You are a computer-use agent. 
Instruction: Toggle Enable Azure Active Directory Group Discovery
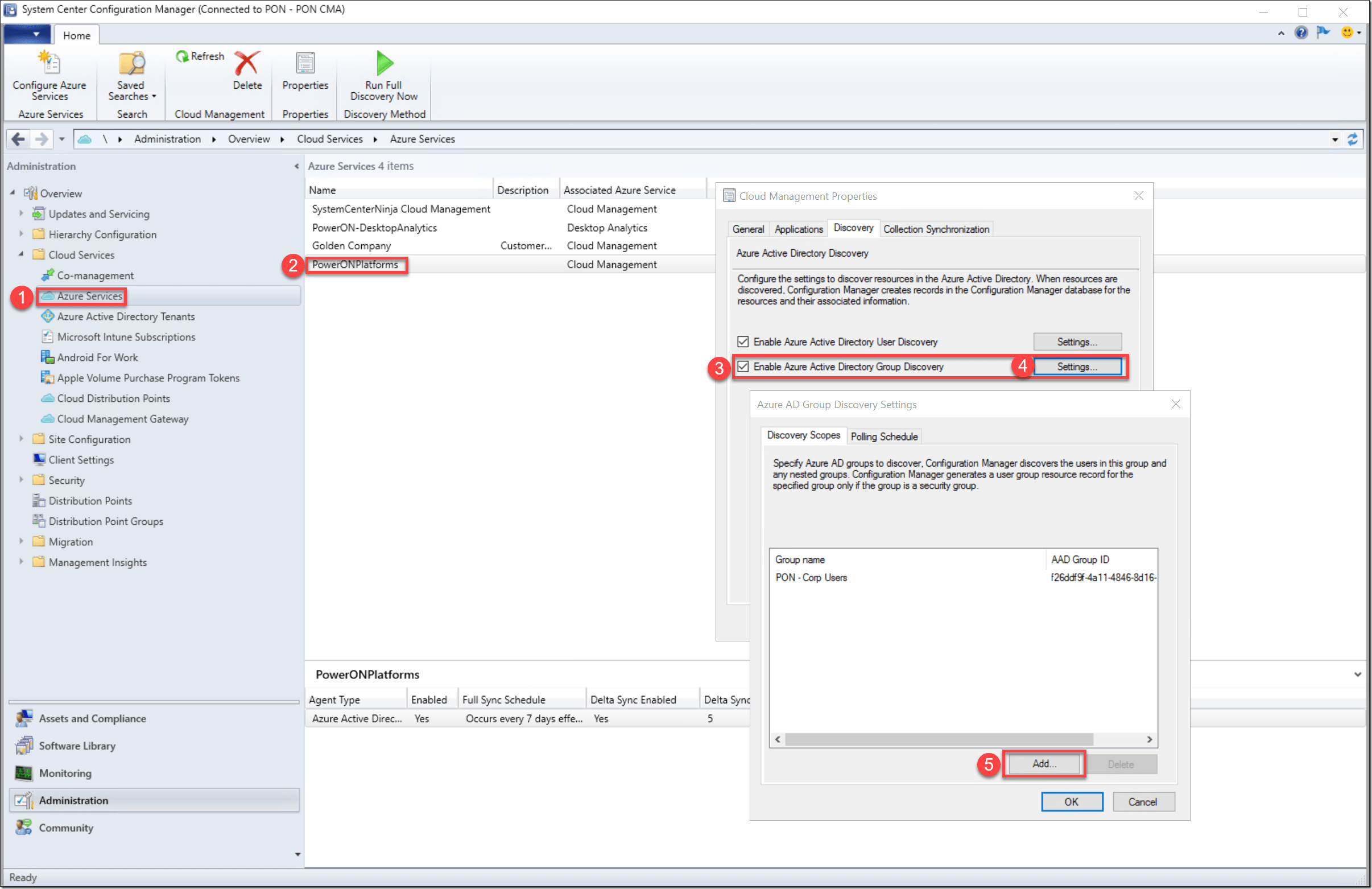point(743,367)
